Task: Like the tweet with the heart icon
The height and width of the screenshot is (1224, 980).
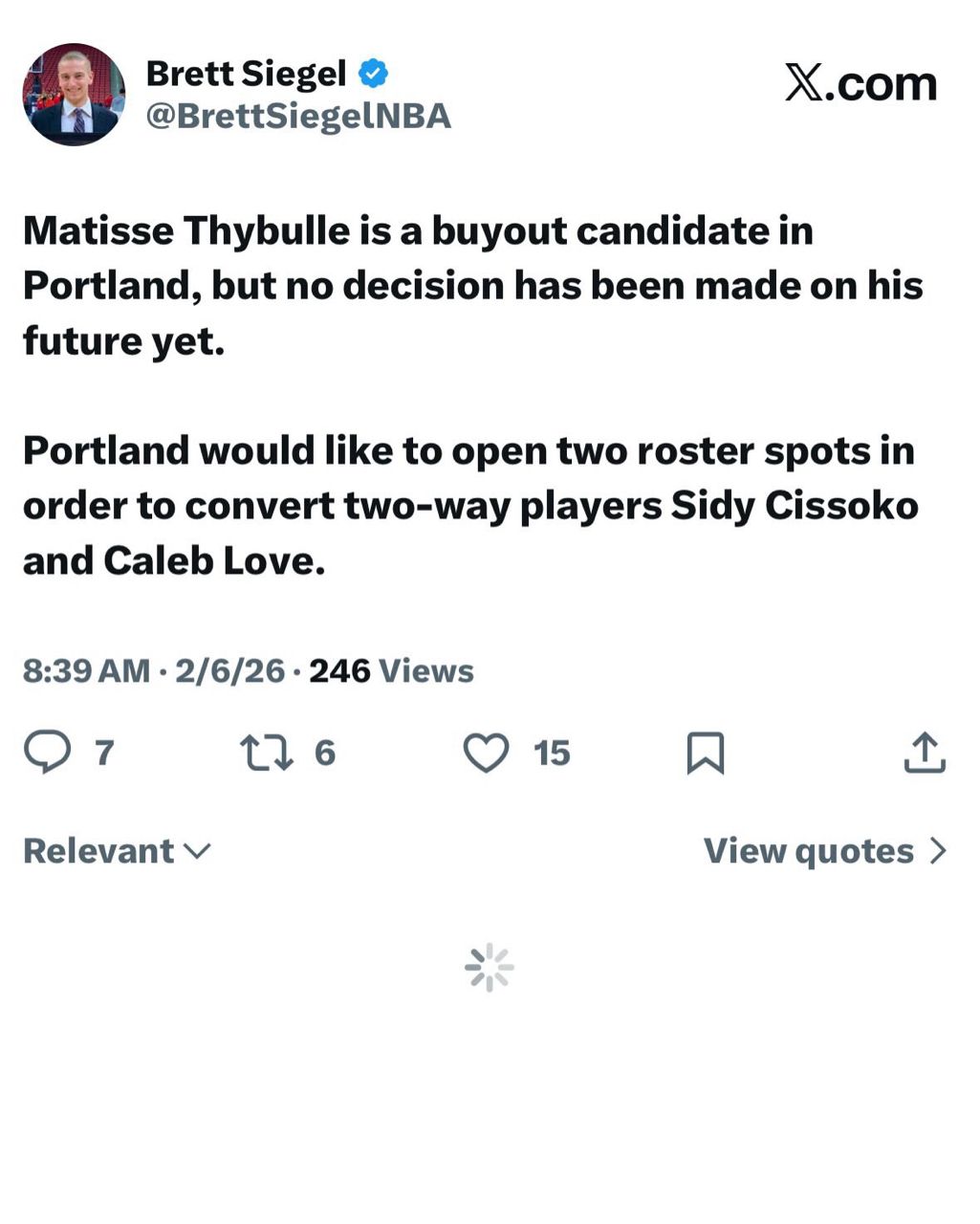Action: tap(486, 753)
